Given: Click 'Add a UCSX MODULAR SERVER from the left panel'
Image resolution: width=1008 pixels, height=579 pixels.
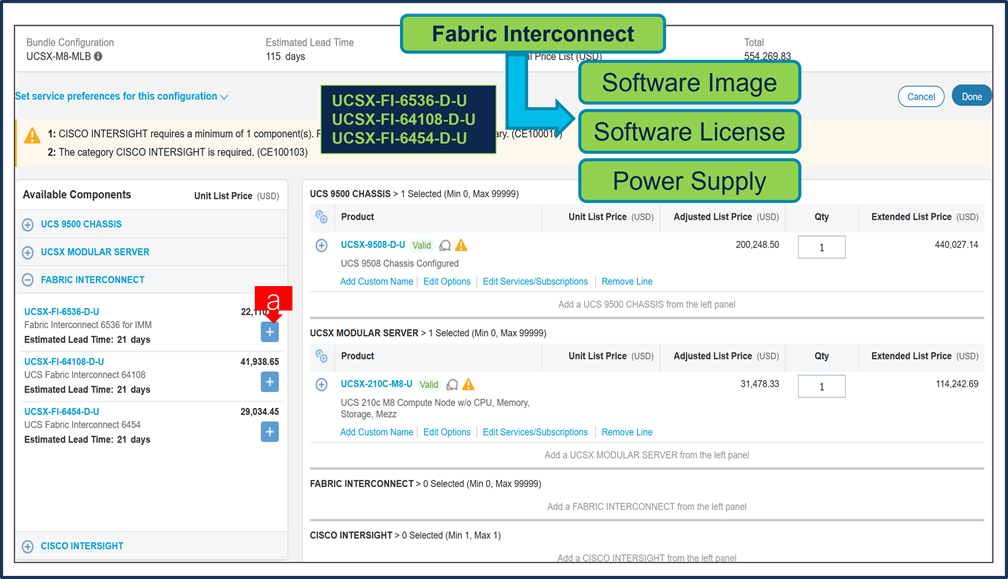Looking at the screenshot, I should [x=647, y=456].
